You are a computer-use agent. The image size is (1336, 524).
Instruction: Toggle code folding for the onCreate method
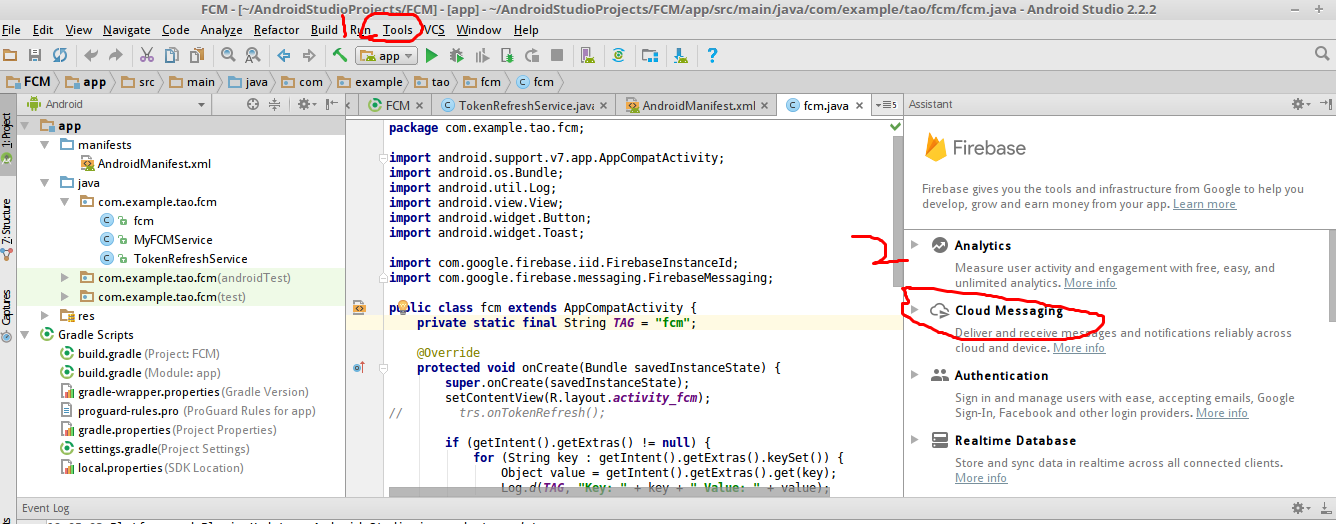tap(382, 368)
